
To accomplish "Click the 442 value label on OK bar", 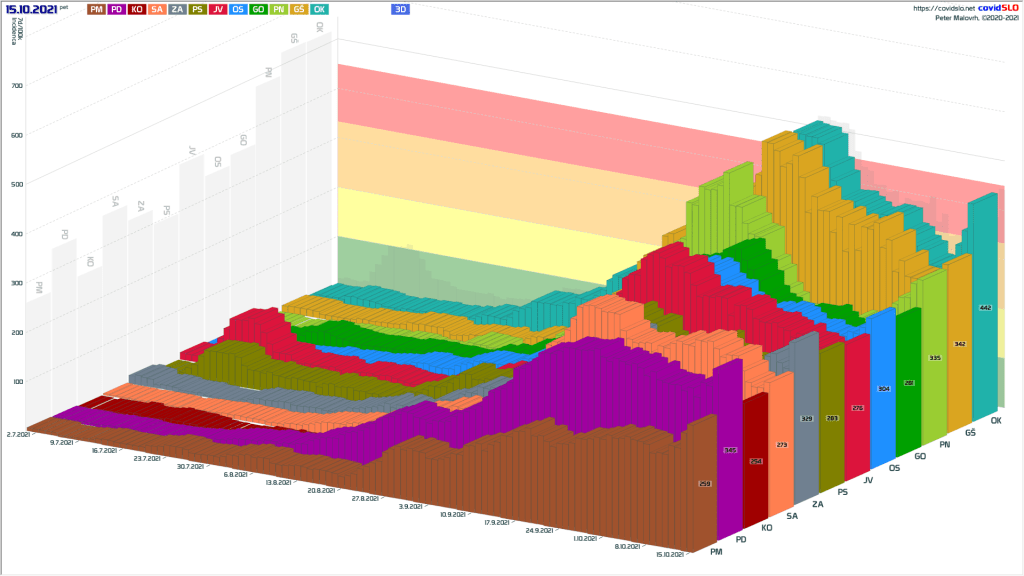I will [986, 308].
